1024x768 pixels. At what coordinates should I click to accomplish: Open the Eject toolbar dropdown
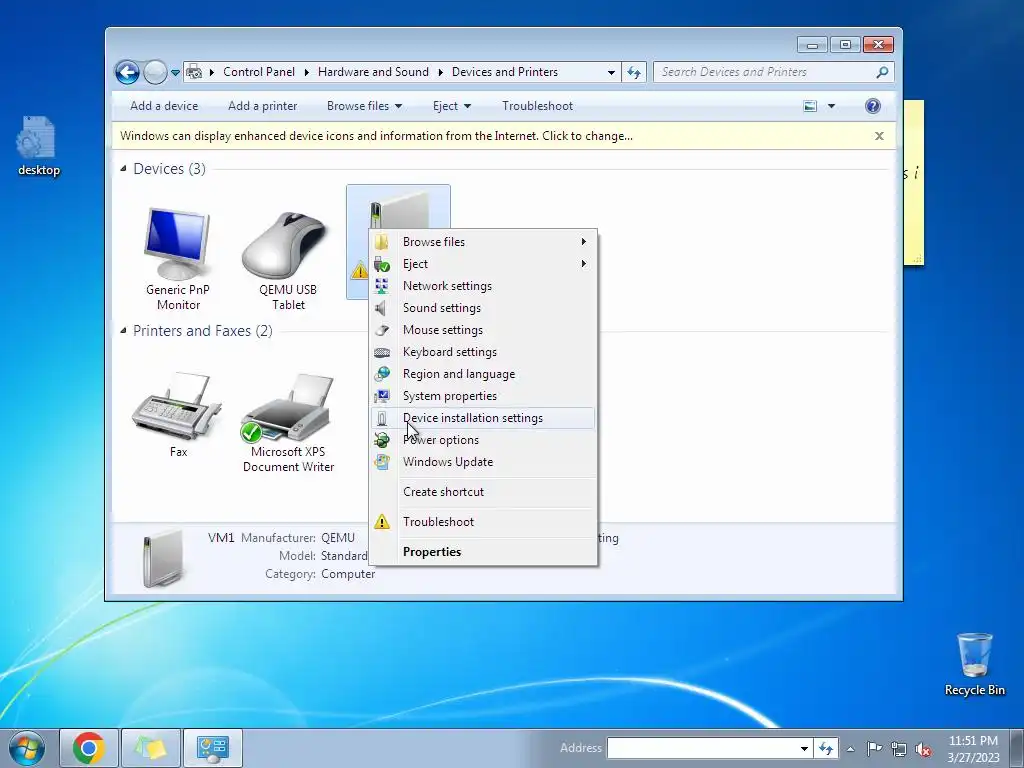[451, 106]
